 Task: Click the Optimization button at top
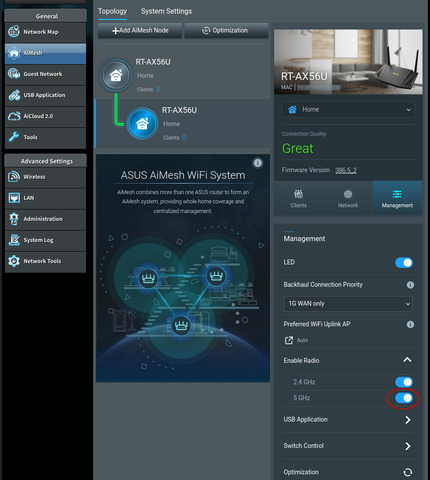point(226,30)
